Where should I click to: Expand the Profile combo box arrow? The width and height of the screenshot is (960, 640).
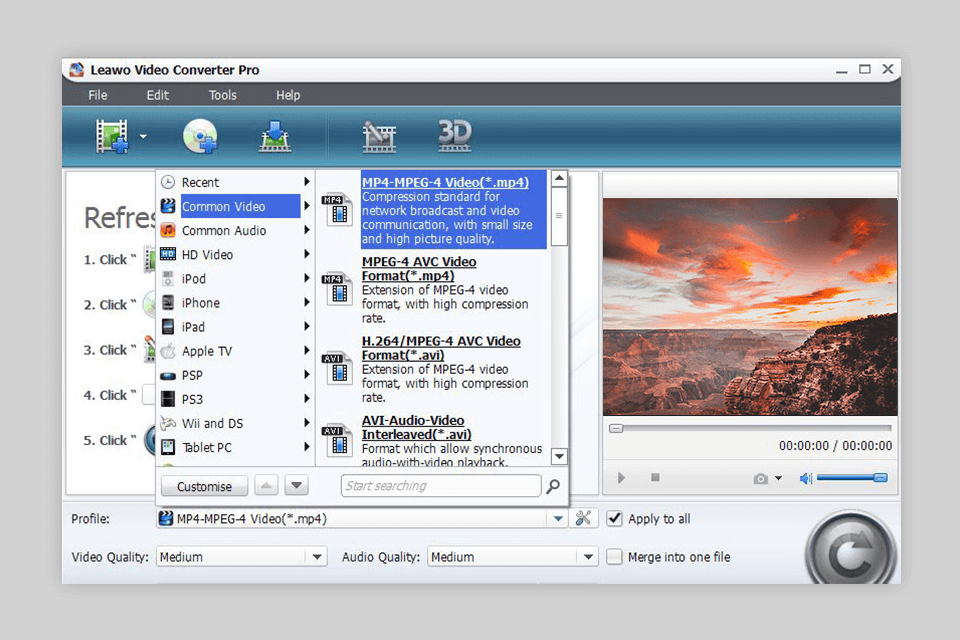tap(558, 519)
